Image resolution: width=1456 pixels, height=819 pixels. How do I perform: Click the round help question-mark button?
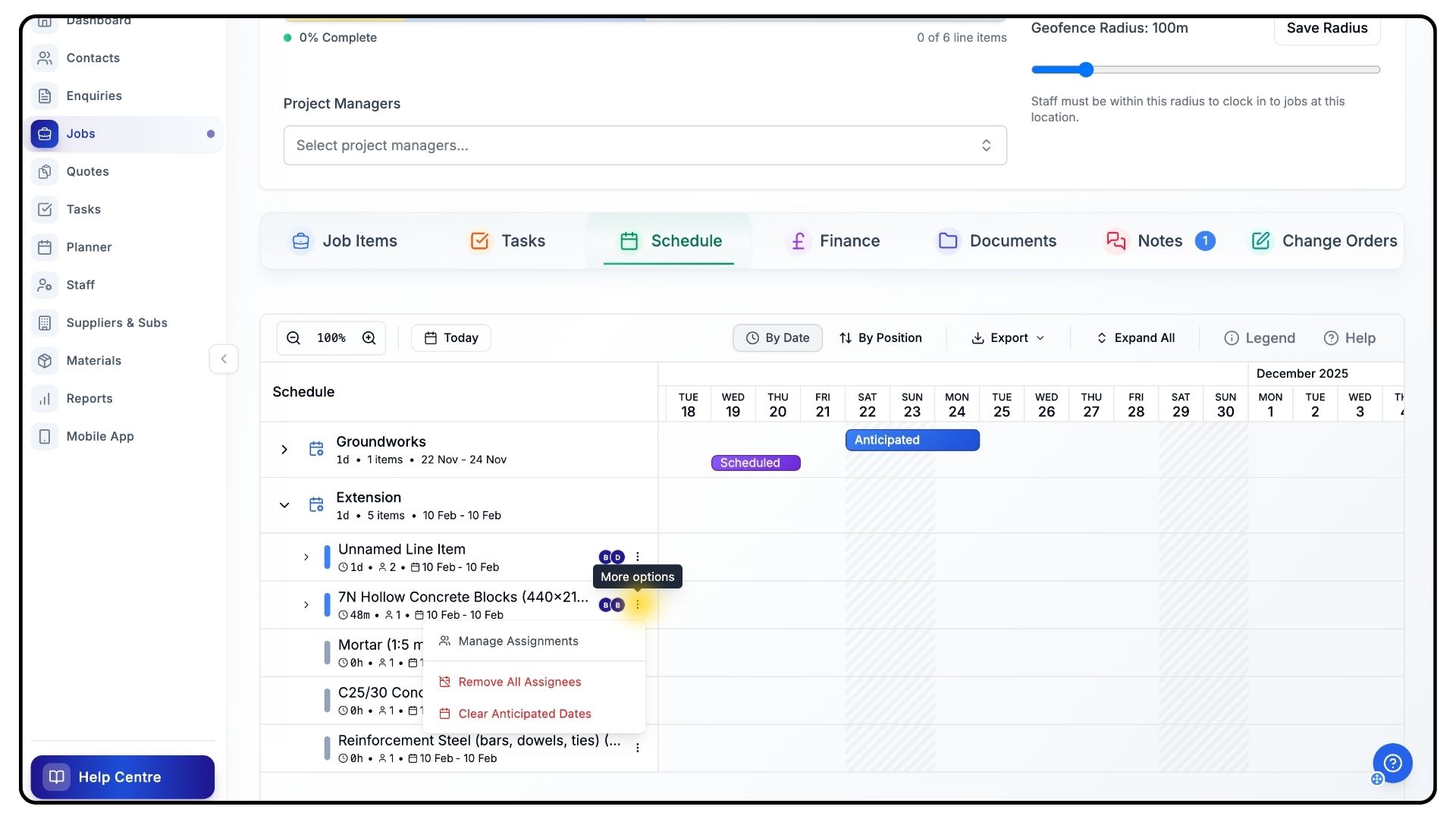pyautogui.click(x=1392, y=763)
